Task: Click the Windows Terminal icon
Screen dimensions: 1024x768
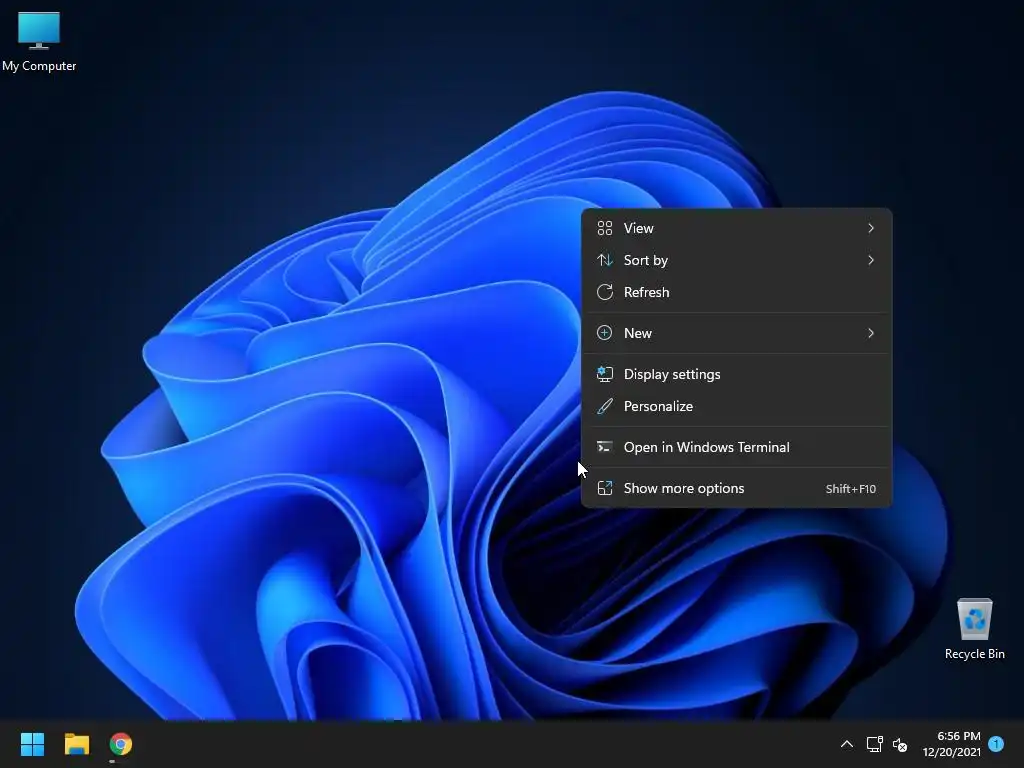Action: click(605, 447)
